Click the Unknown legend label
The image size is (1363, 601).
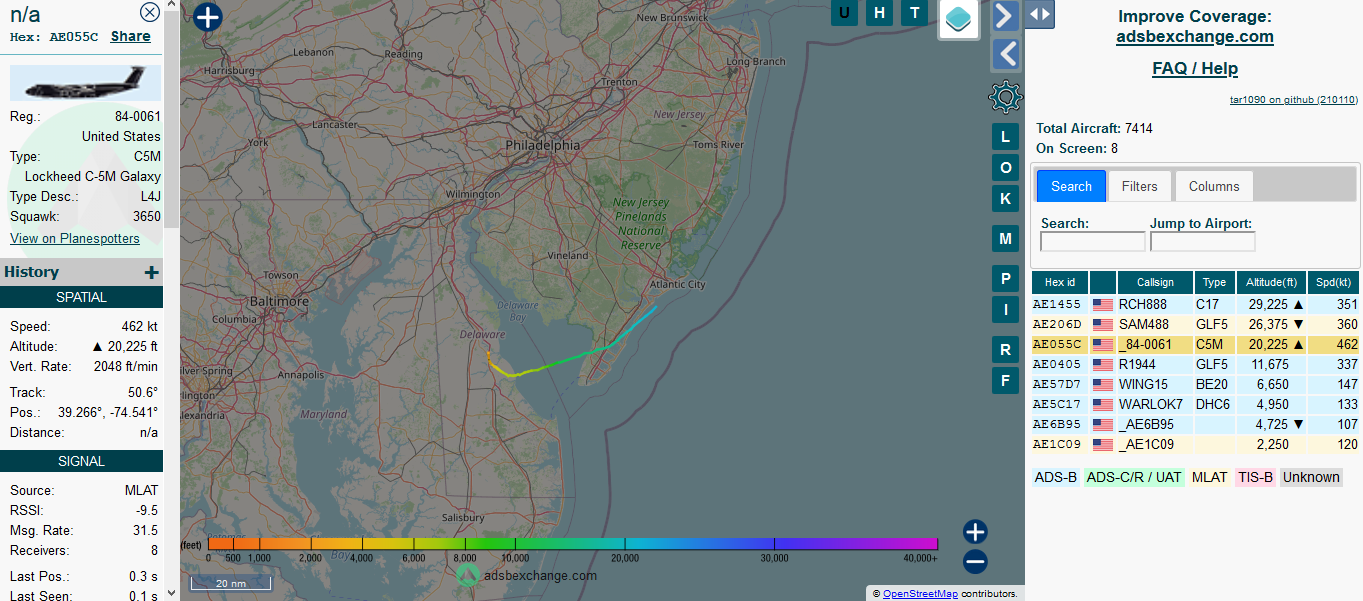pos(1311,477)
